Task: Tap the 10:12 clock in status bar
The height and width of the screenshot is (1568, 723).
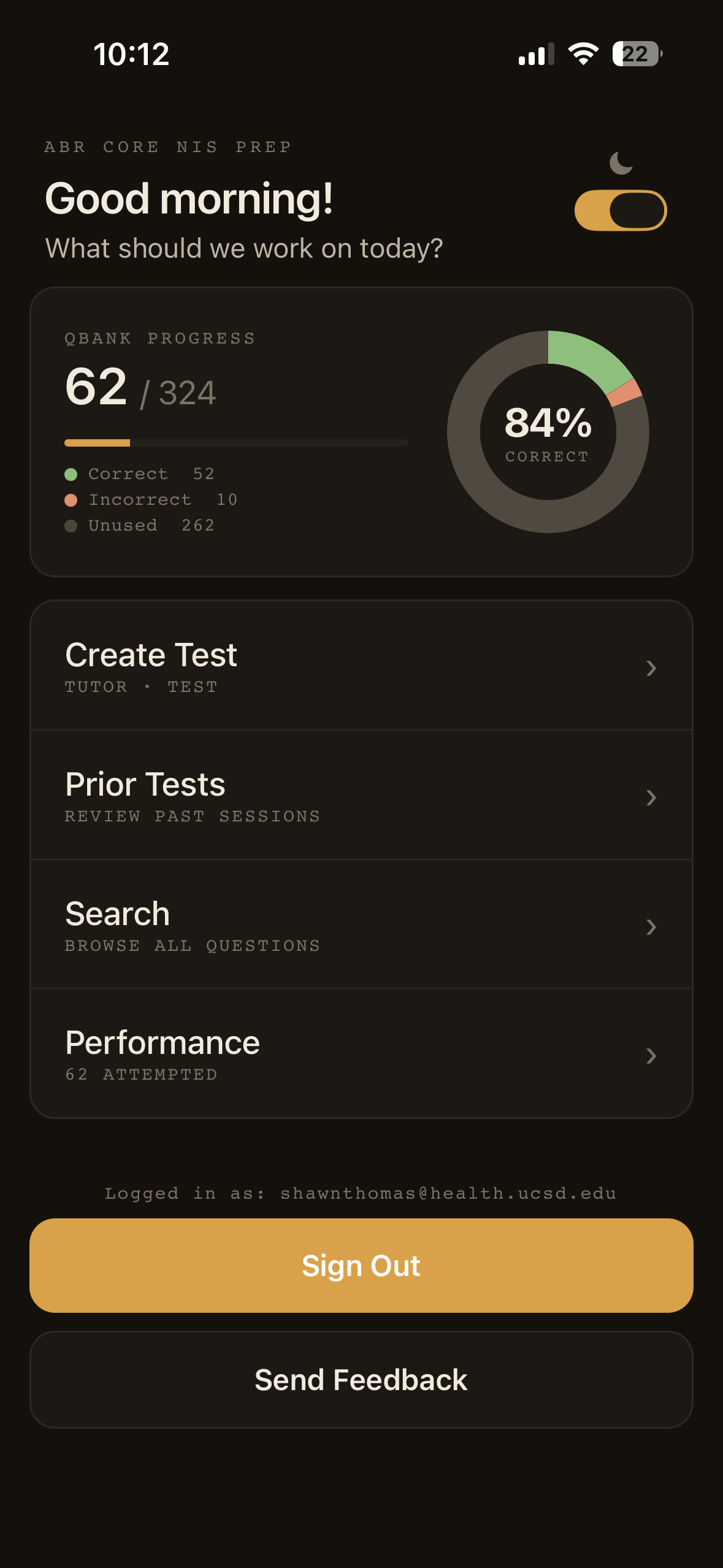Action: click(x=130, y=55)
